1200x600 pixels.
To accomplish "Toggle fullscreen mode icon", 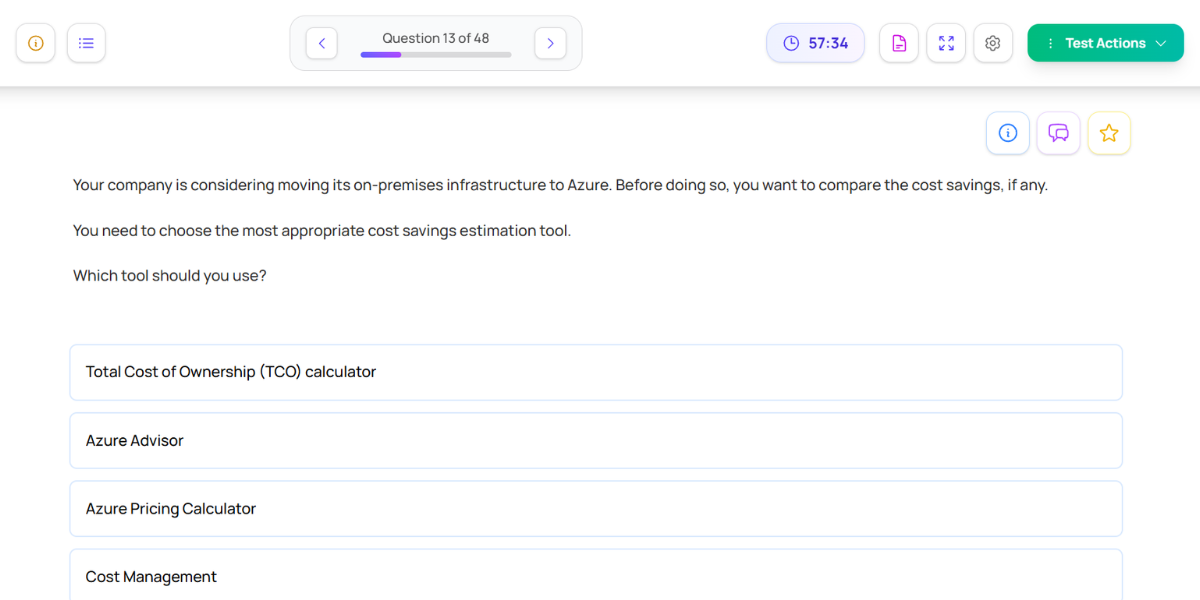I will click(946, 43).
